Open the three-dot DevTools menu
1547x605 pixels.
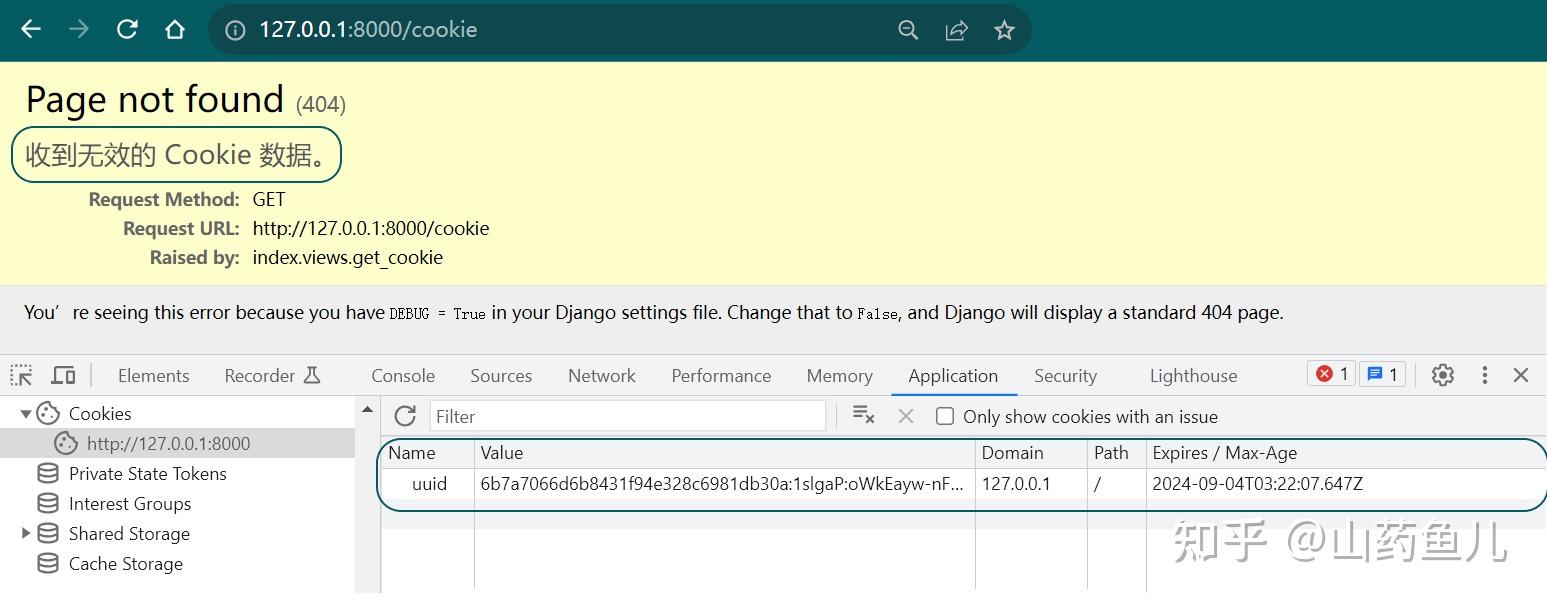tap(1485, 374)
